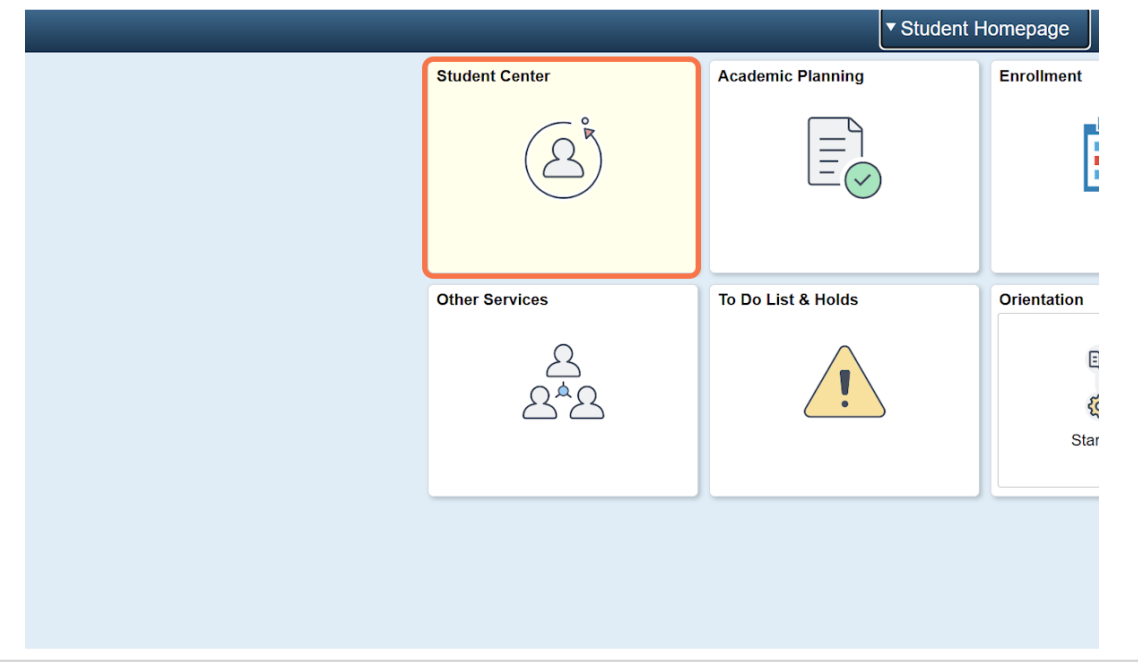Screen dimensions: 1138x662
Task: Click the Student Center tile title
Action: click(x=493, y=76)
